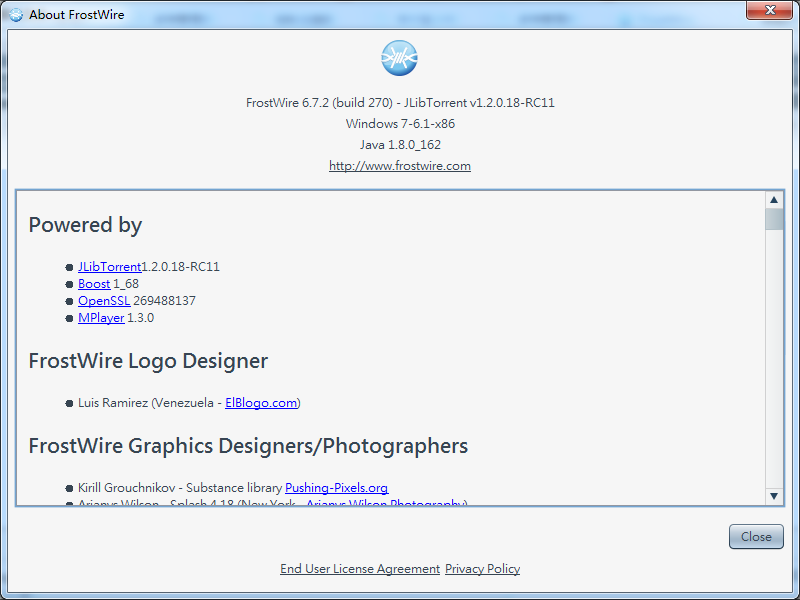Image resolution: width=800 pixels, height=600 pixels.
Task: Click the 'Powered by' heading
Action: 85,225
